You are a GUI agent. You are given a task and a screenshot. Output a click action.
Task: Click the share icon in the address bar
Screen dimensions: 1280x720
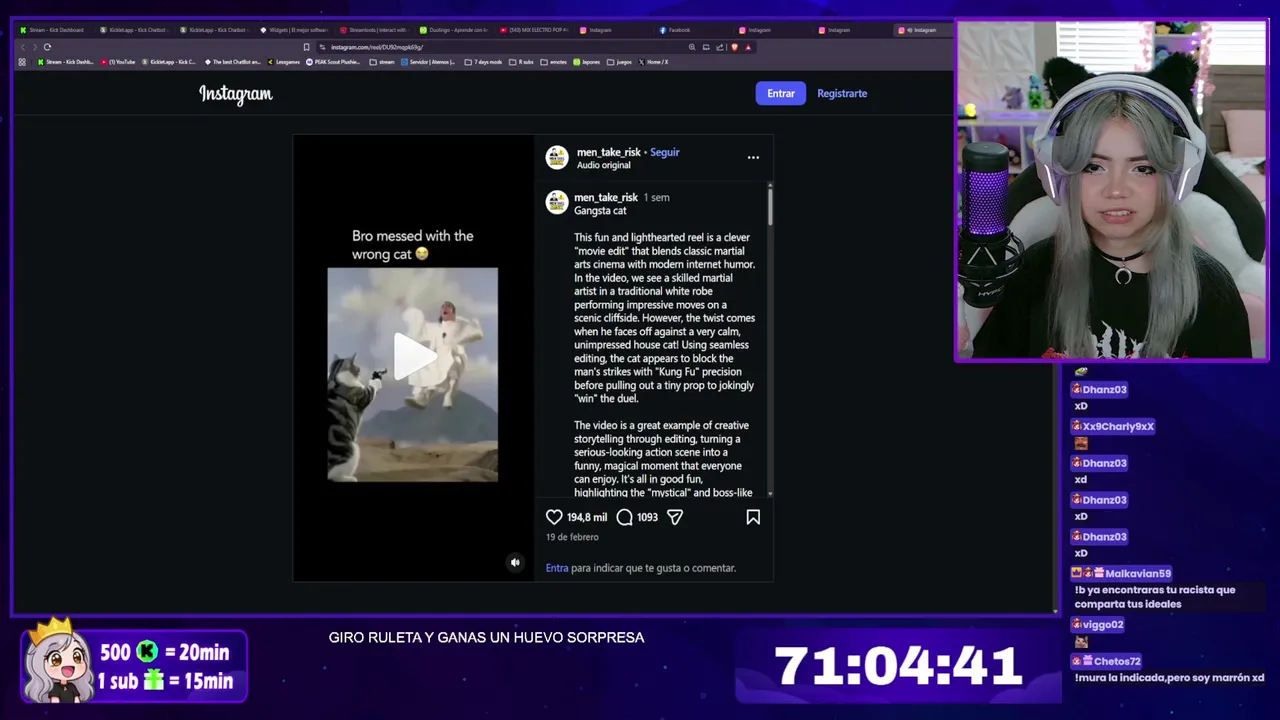pyautogui.click(x=720, y=47)
